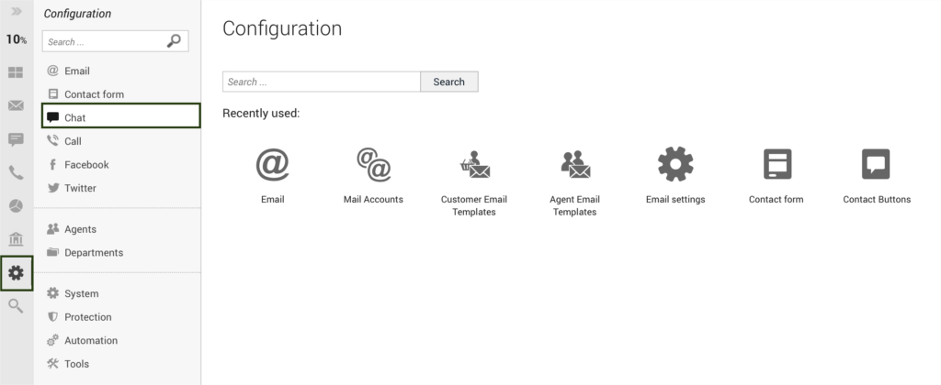Click the Search button
Image resolution: width=941 pixels, height=385 pixels.
click(449, 82)
